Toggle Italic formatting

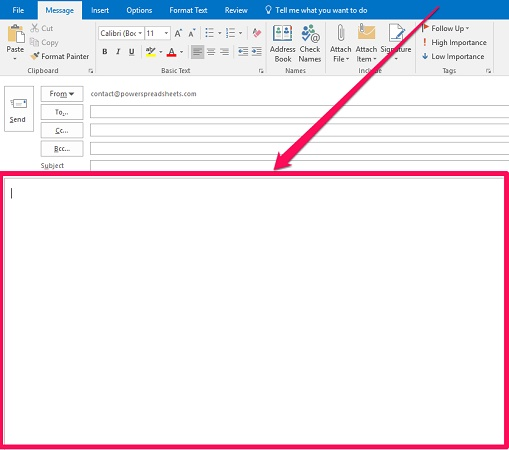pyautogui.click(x=118, y=52)
